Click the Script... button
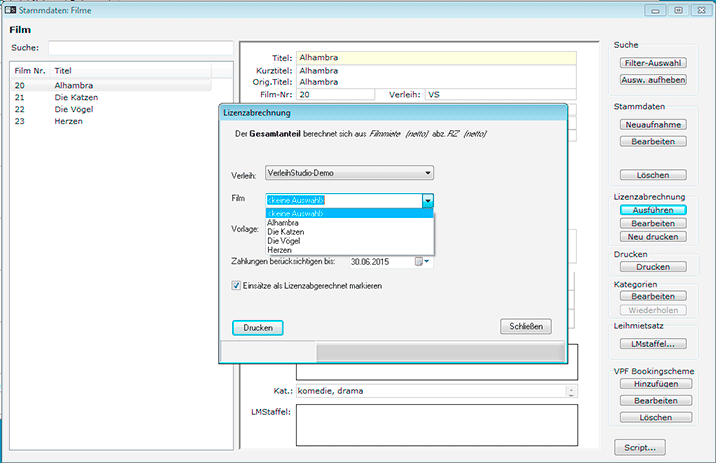This screenshot has width=716, height=463. 640,446
